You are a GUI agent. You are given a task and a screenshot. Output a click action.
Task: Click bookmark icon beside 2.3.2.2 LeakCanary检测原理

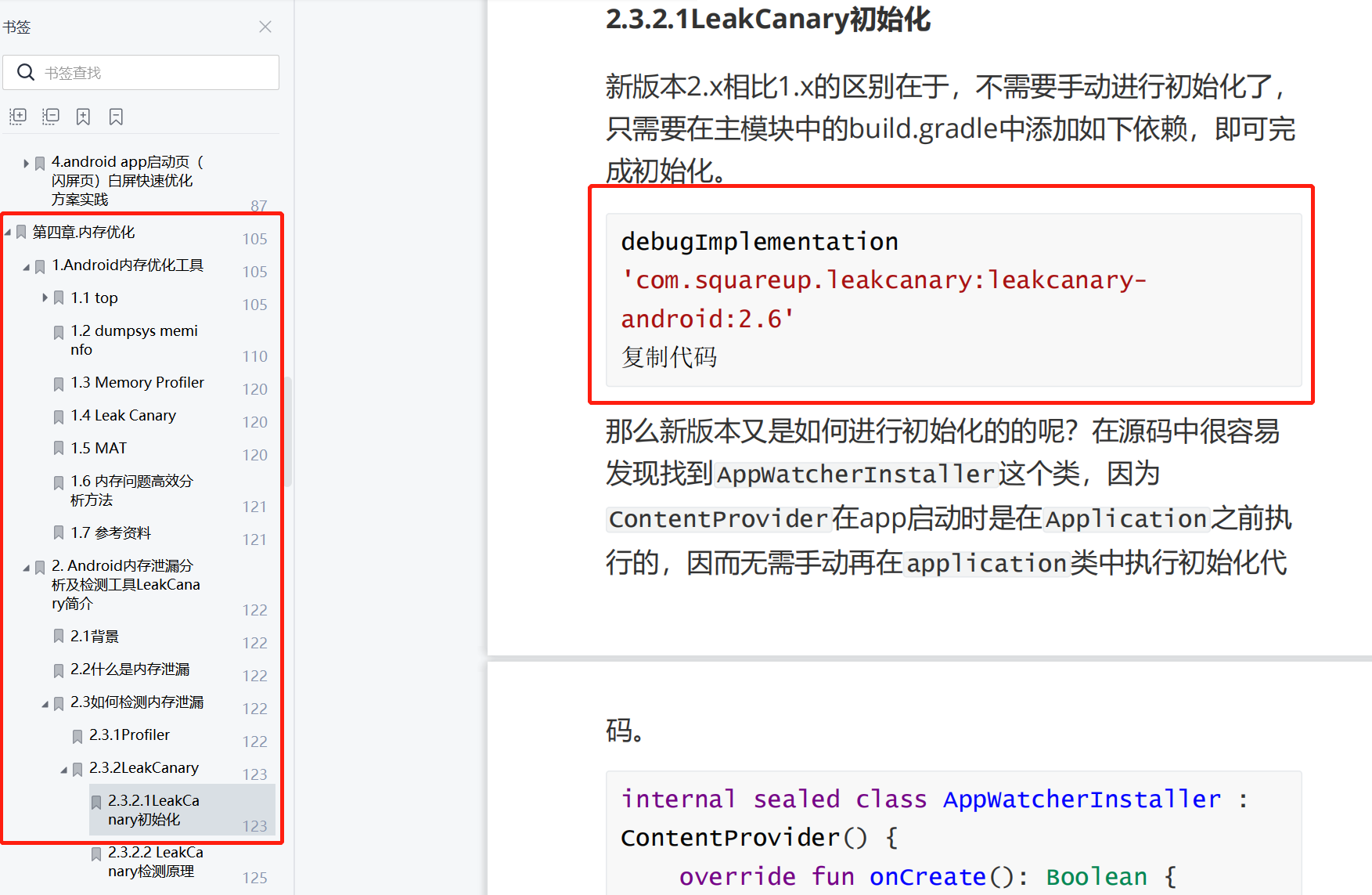[x=96, y=853]
